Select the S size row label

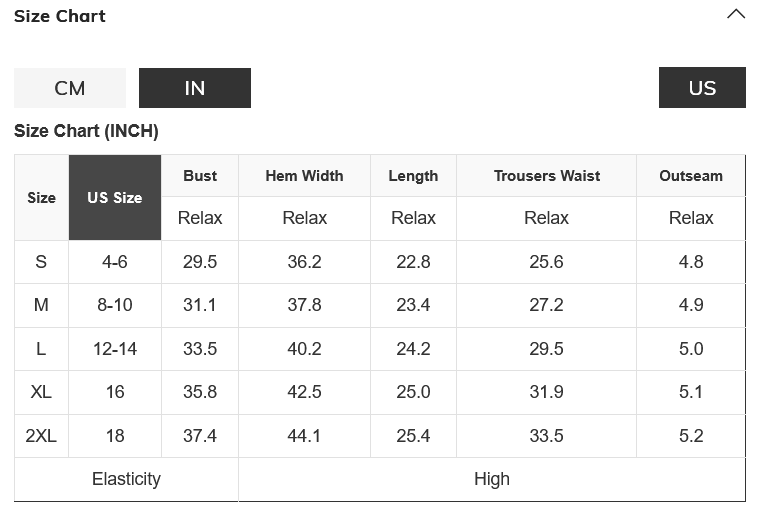pyautogui.click(x=41, y=262)
